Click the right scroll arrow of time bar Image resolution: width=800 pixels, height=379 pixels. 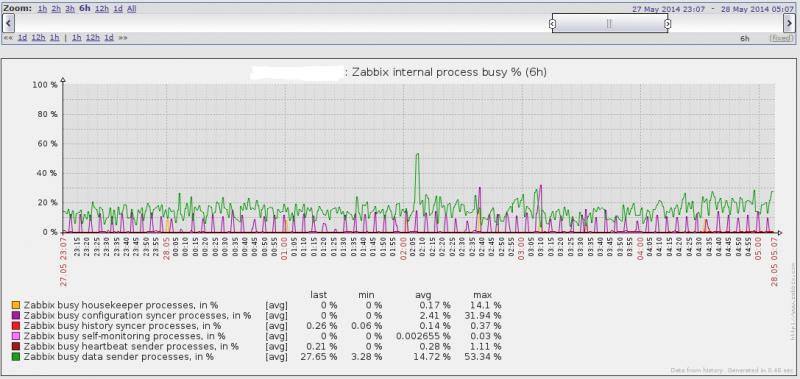[x=789, y=23]
